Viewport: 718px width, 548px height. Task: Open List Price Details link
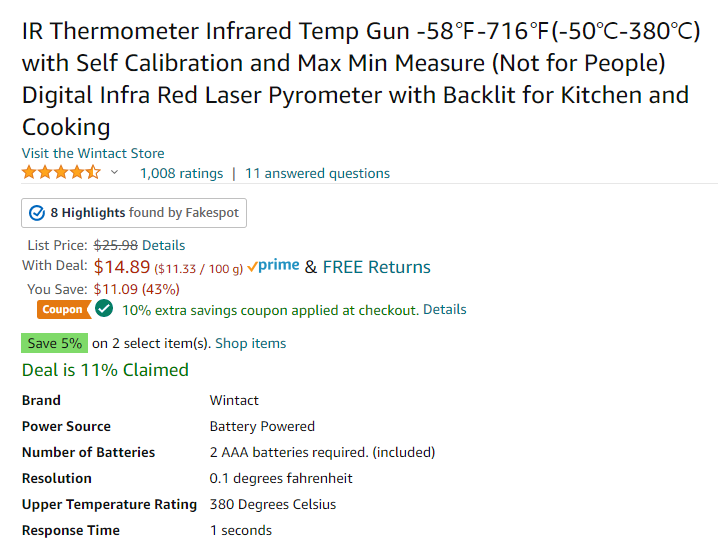[163, 245]
